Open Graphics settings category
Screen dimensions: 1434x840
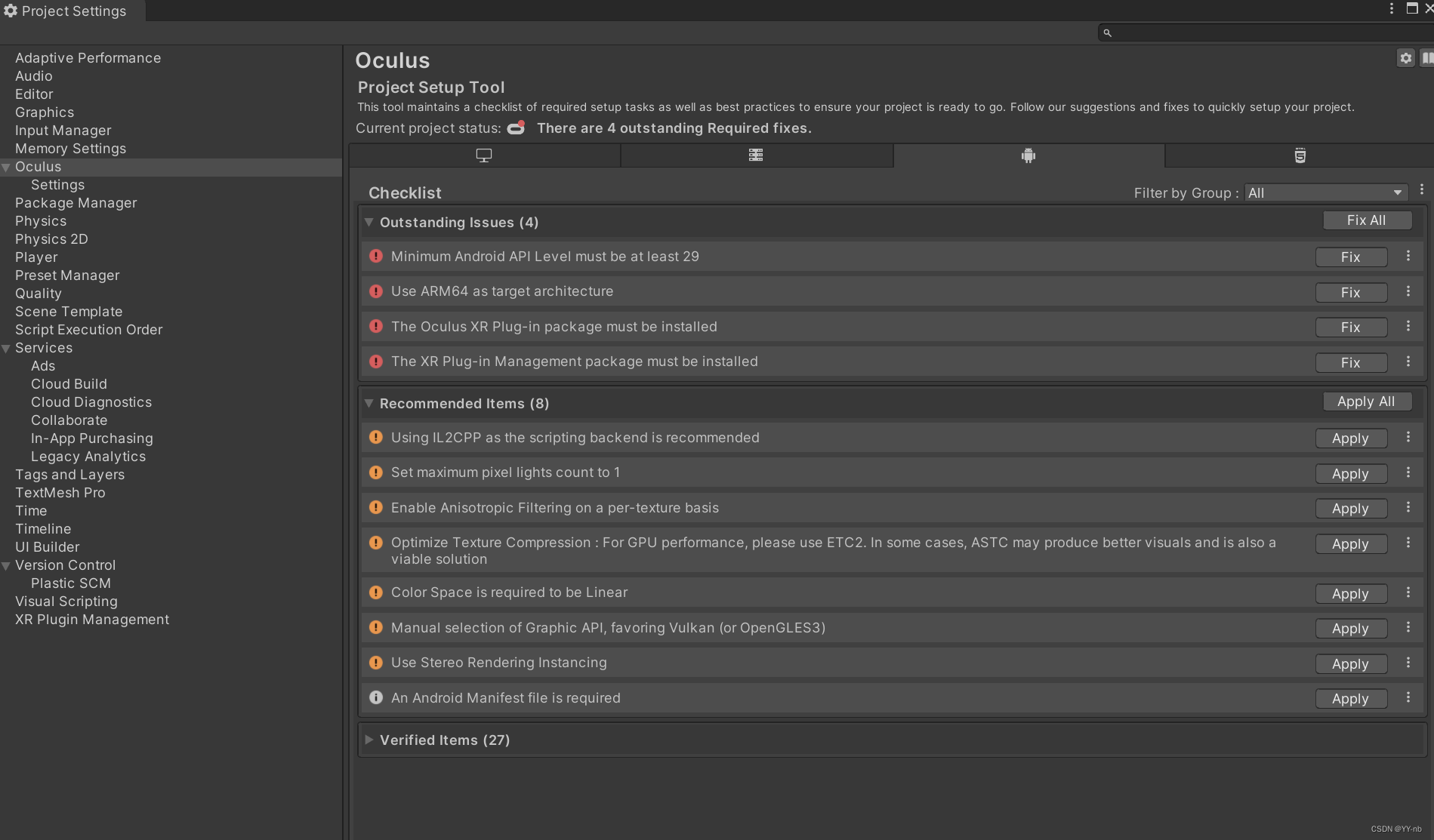click(x=45, y=112)
